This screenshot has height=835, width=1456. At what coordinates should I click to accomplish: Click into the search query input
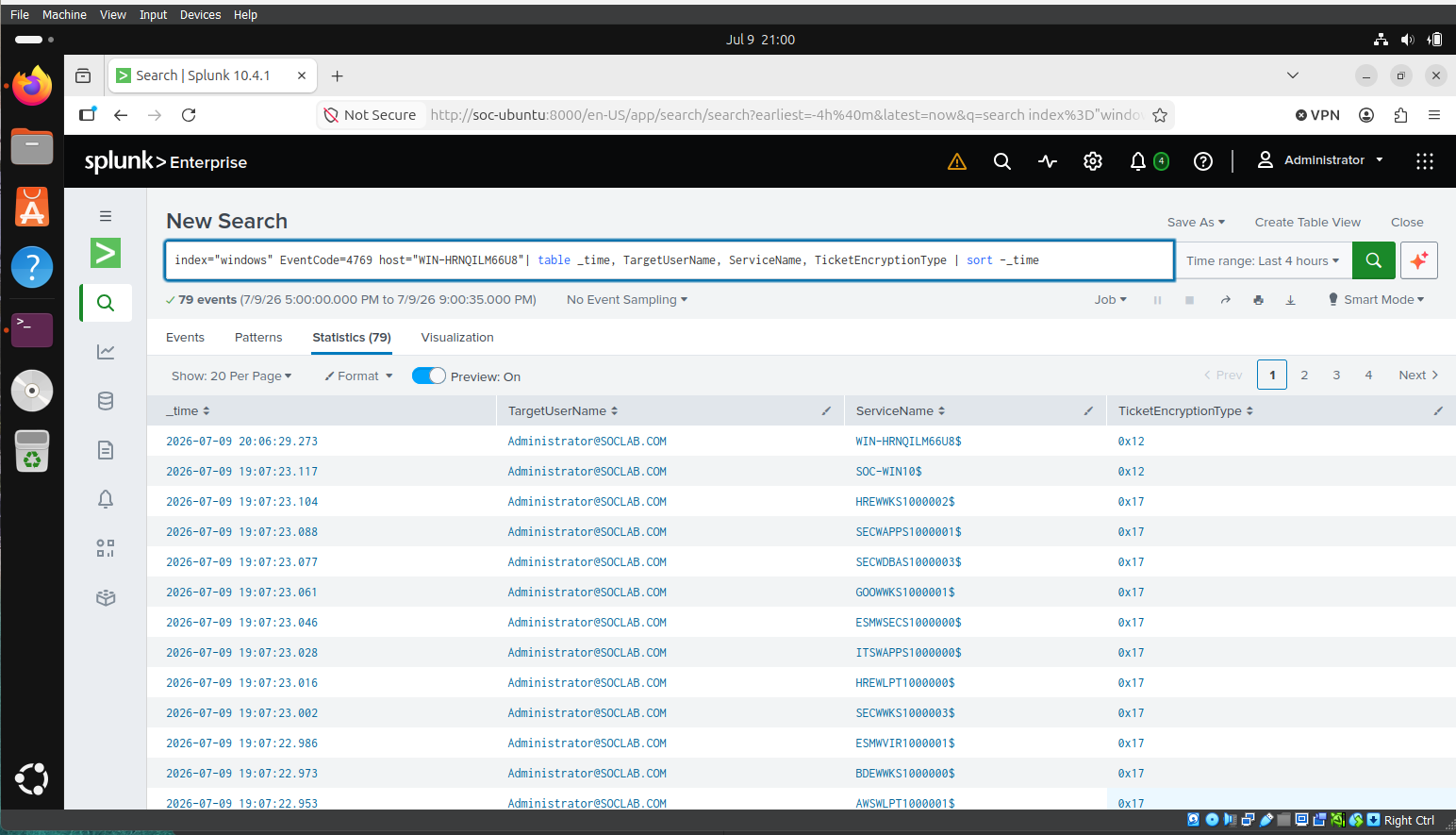670,260
